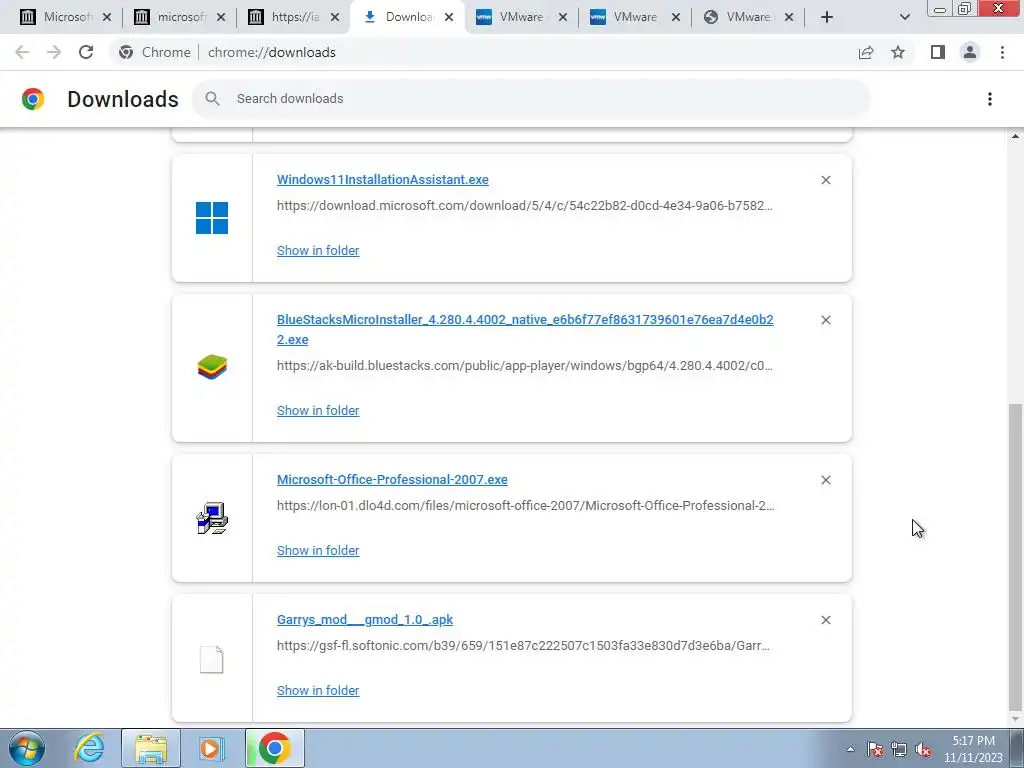Show Microsoft Office 2007 in folder

click(x=318, y=551)
